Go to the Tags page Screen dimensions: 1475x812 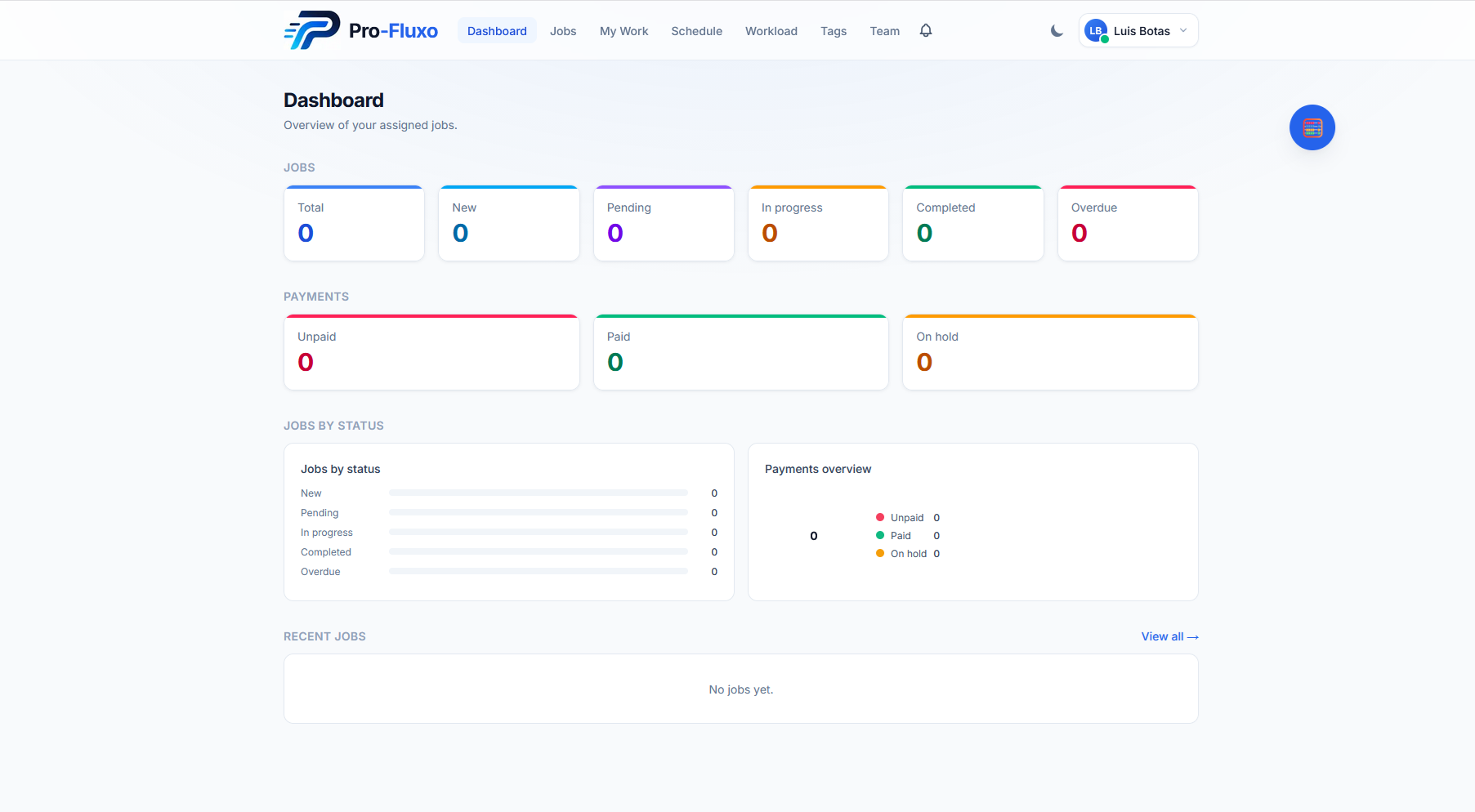click(x=834, y=31)
